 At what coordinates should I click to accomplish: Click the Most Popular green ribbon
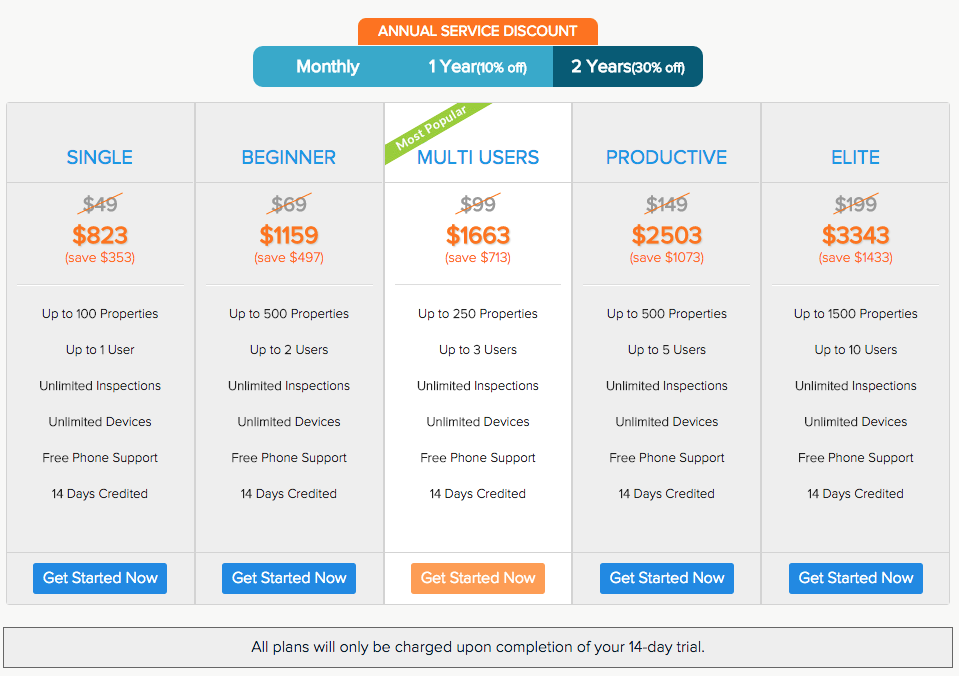coord(435,130)
